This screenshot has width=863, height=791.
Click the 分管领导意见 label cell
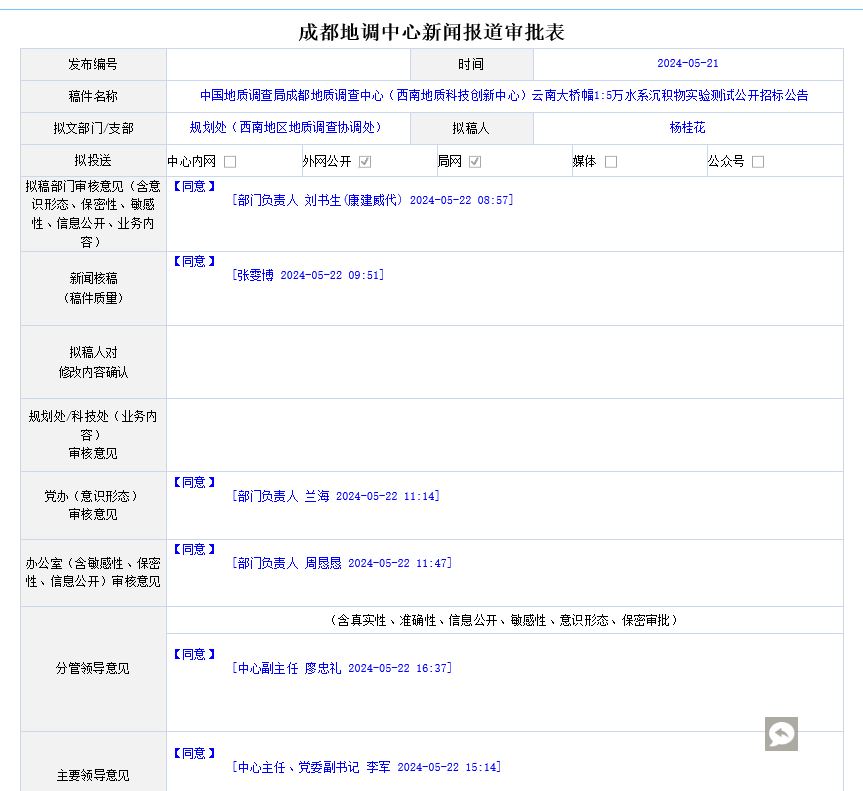tap(94, 669)
